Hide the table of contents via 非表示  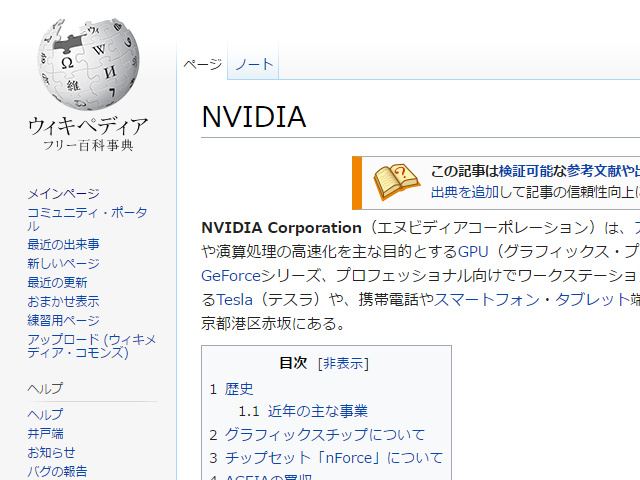tap(343, 363)
